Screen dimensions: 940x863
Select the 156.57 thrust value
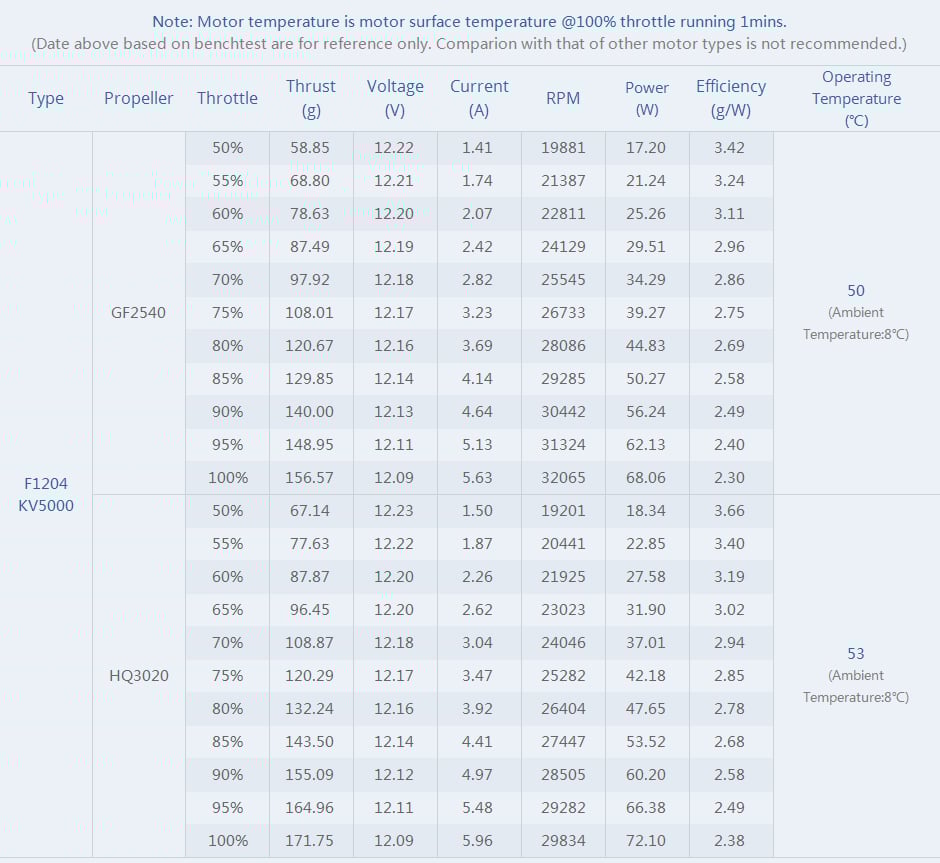point(311,478)
